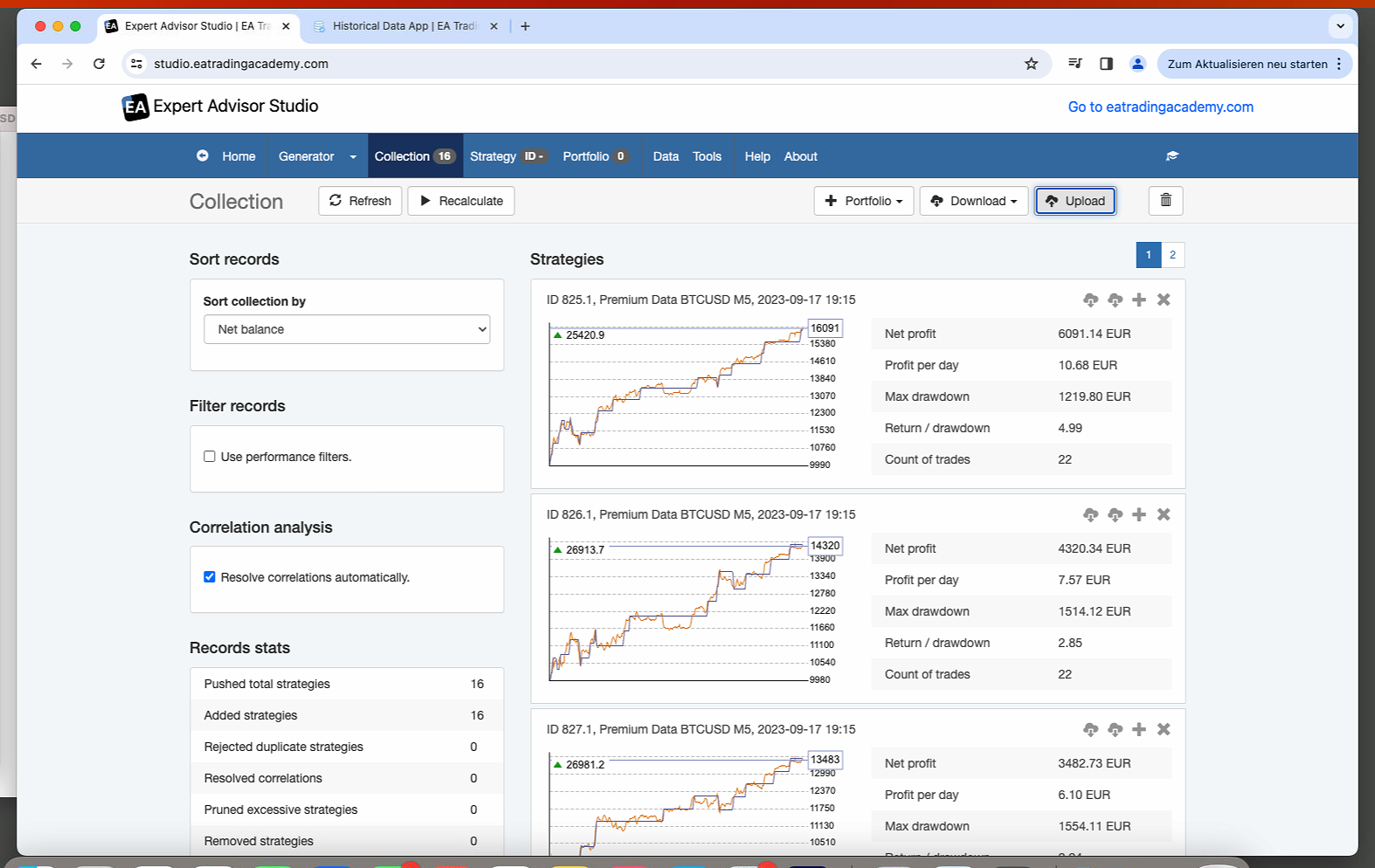This screenshot has width=1375, height=868.
Task: Click the Max drawdown value 1514.12 EUR
Action: pyautogui.click(x=1095, y=611)
